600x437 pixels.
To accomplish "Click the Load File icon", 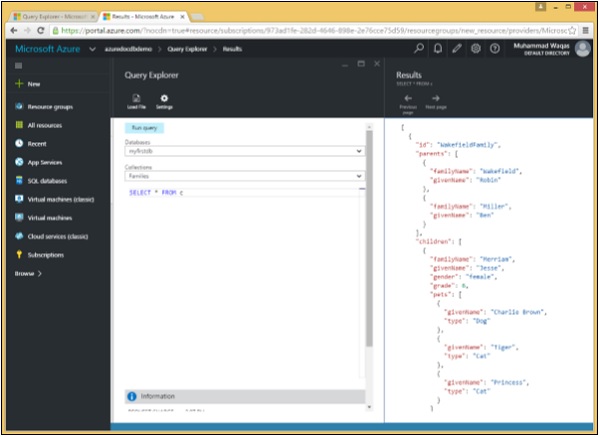I will pyautogui.click(x=135, y=98).
